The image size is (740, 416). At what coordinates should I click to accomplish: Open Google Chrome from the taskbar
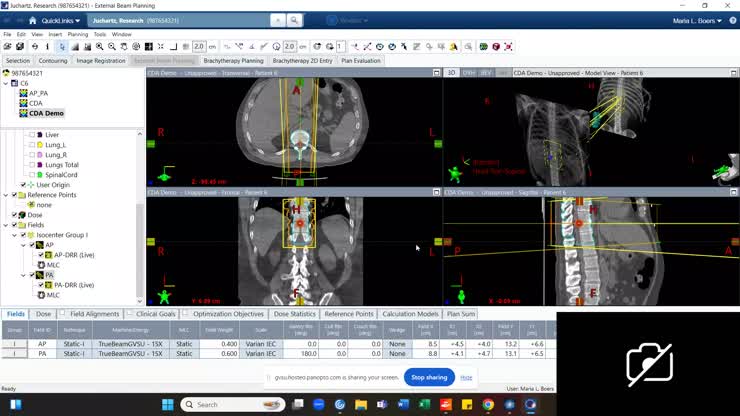click(488, 405)
